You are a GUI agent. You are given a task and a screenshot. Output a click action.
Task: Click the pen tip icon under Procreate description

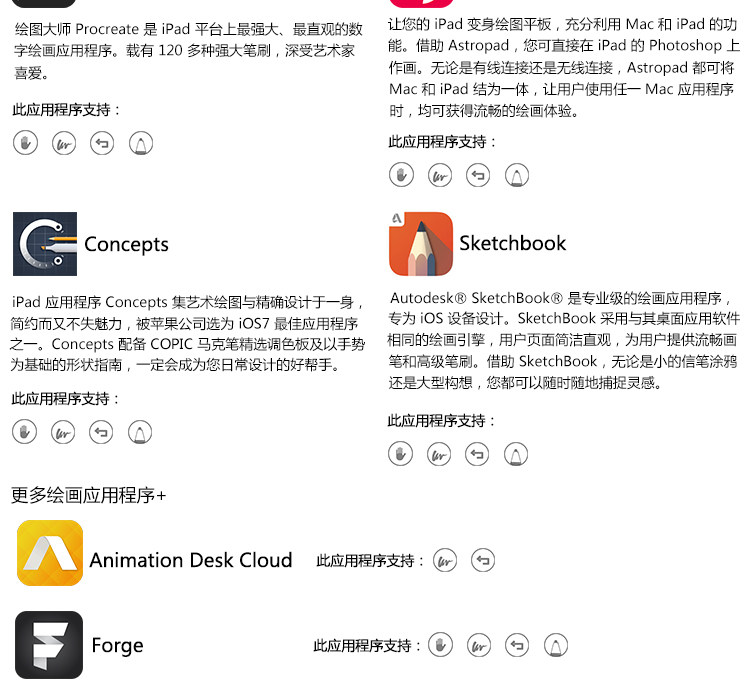(141, 143)
